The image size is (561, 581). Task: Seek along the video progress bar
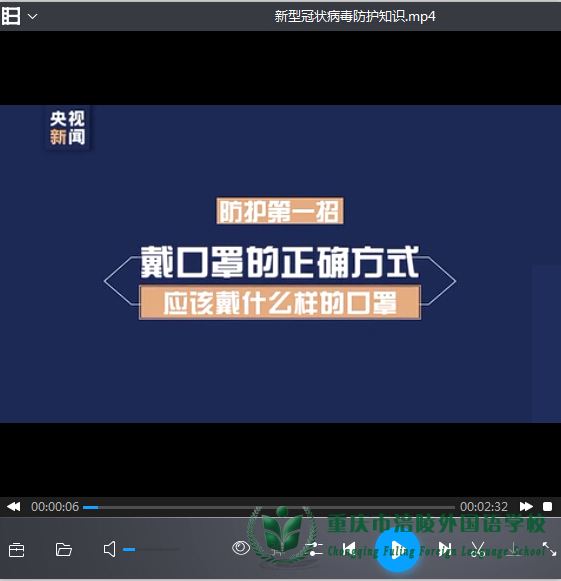point(269,507)
